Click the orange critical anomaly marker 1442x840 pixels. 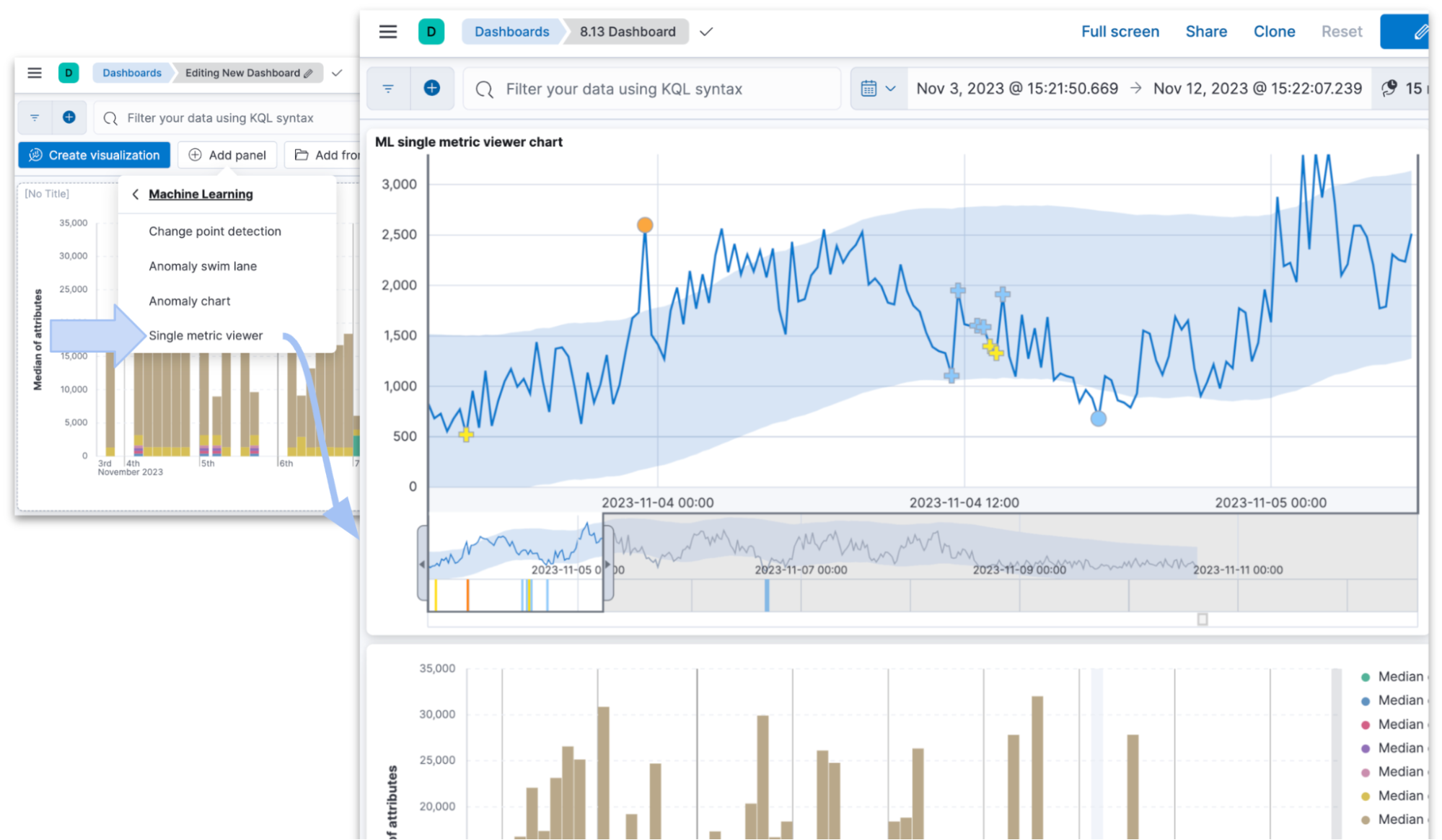[645, 225]
